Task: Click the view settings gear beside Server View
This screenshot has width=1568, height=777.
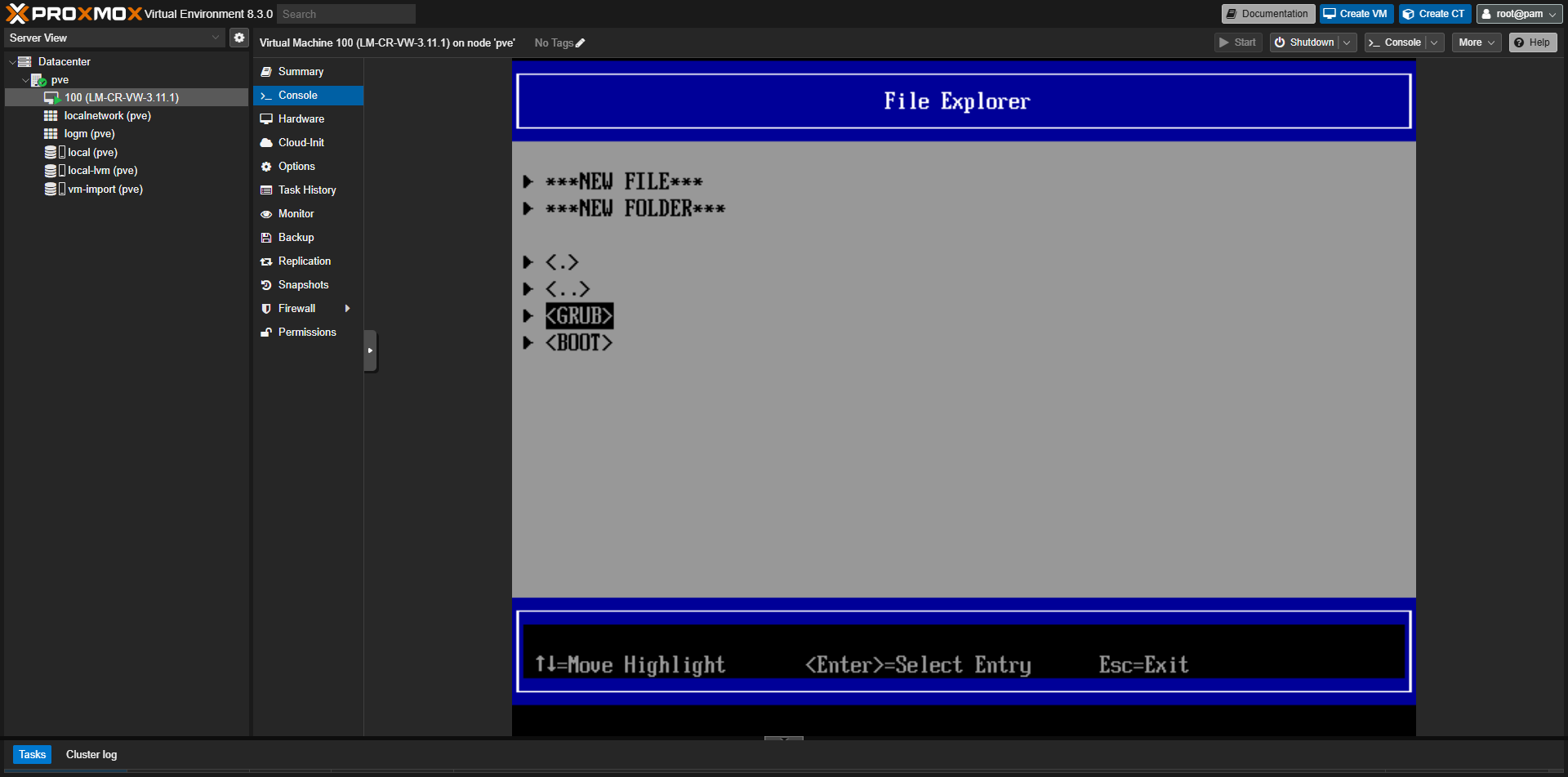Action: tap(238, 37)
